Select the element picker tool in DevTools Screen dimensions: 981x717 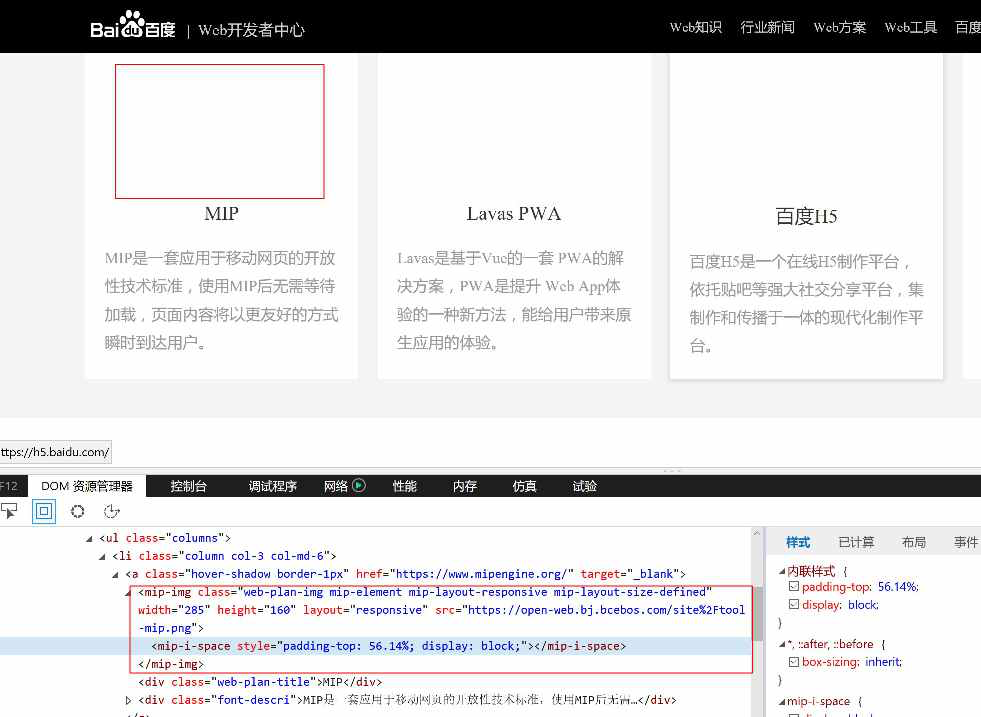click(10, 510)
